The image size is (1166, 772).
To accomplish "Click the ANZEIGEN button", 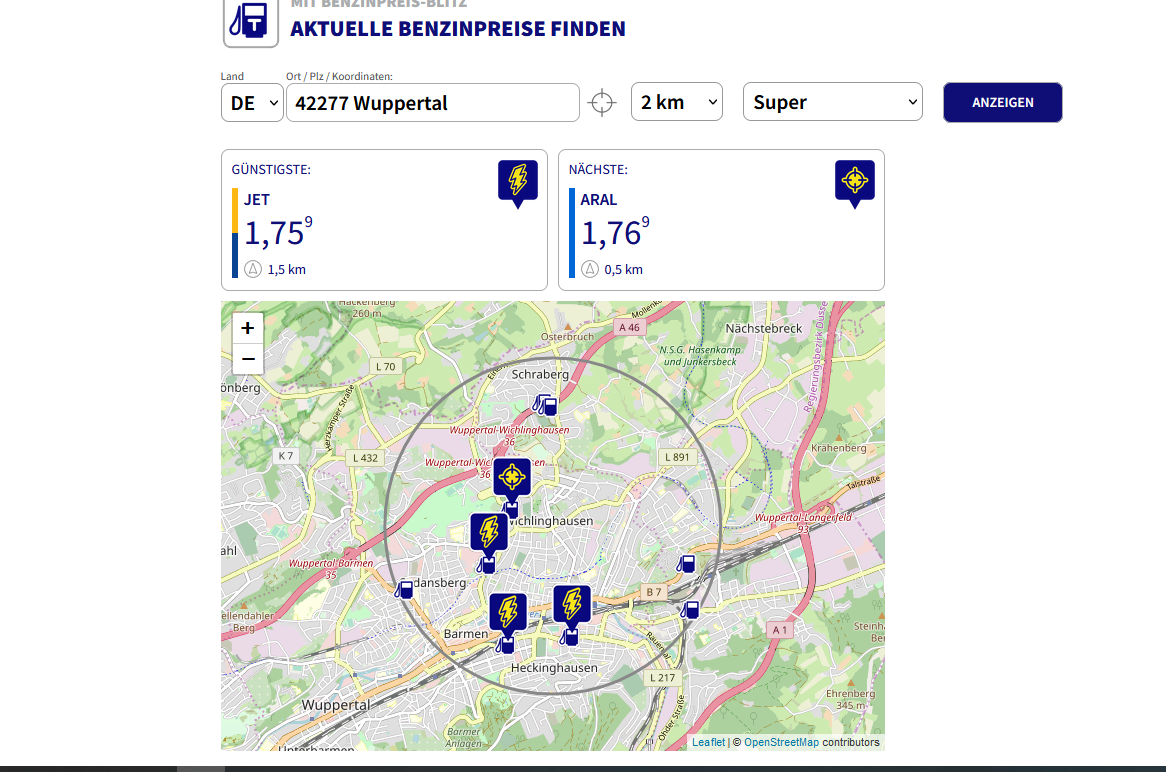I will pyautogui.click(x=1002, y=103).
